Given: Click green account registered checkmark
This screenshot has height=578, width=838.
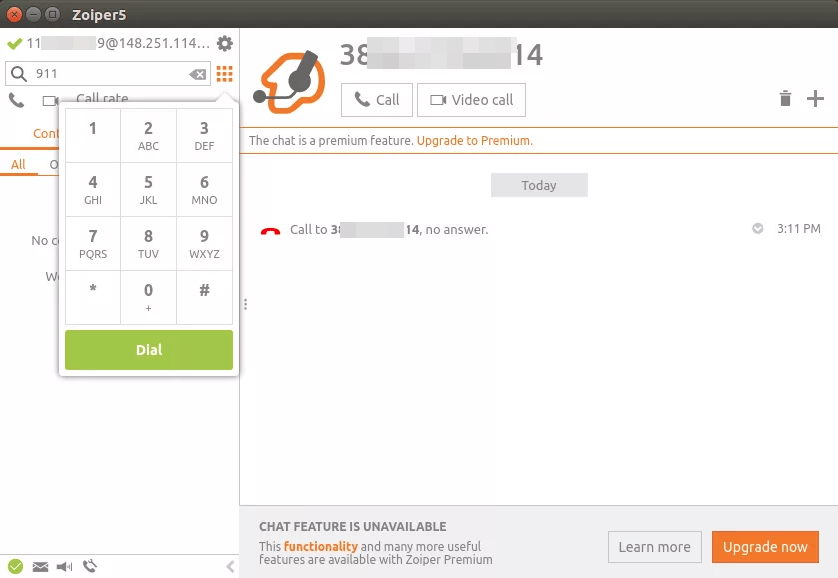Looking at the screenshot, I should 14,43.
